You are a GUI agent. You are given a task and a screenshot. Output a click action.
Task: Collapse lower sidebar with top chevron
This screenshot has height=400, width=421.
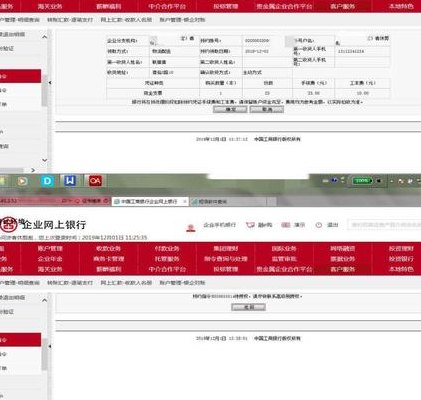45,300
